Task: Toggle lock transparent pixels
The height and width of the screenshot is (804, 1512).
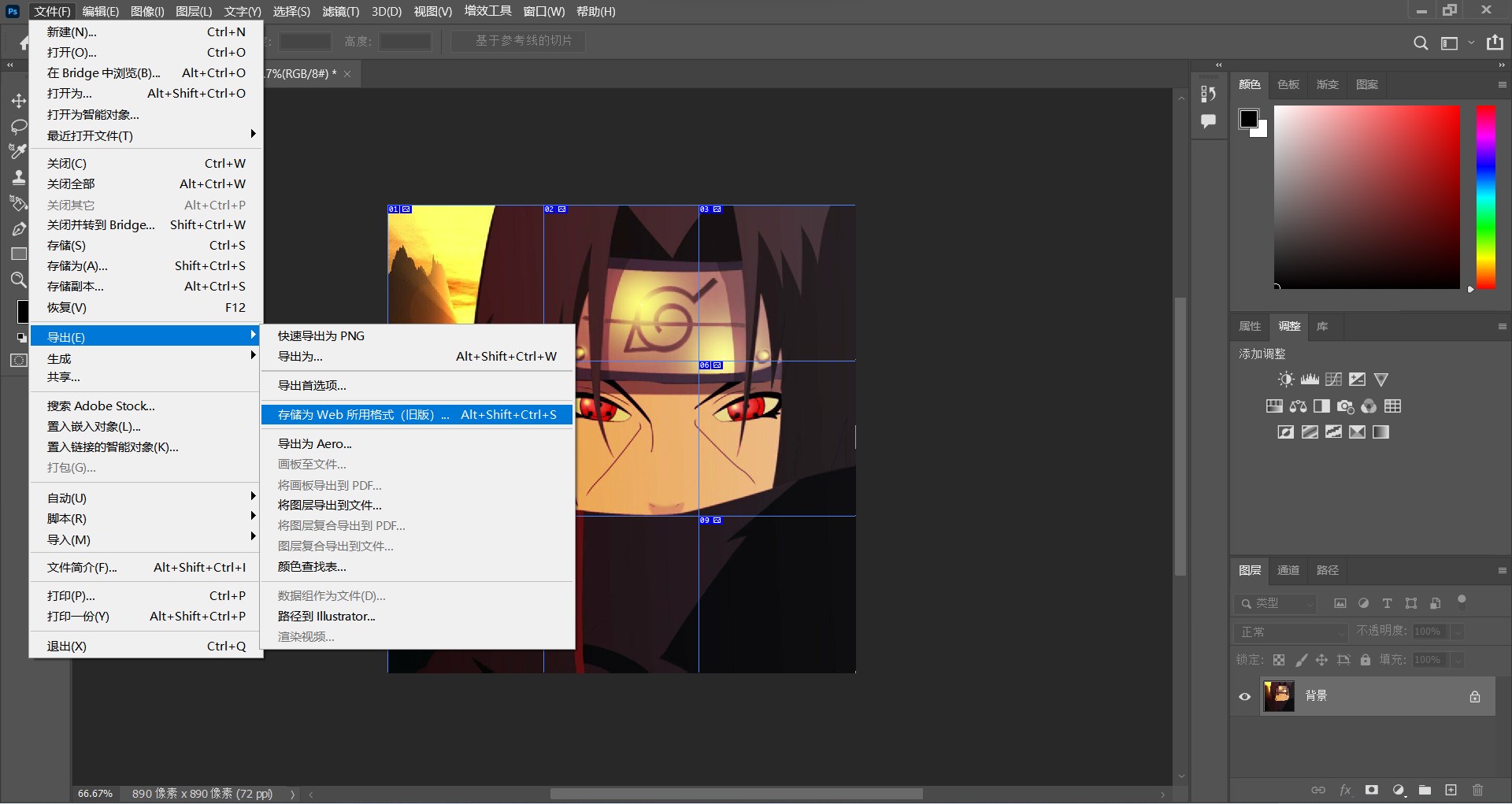Action: [x=1279, y=660]
